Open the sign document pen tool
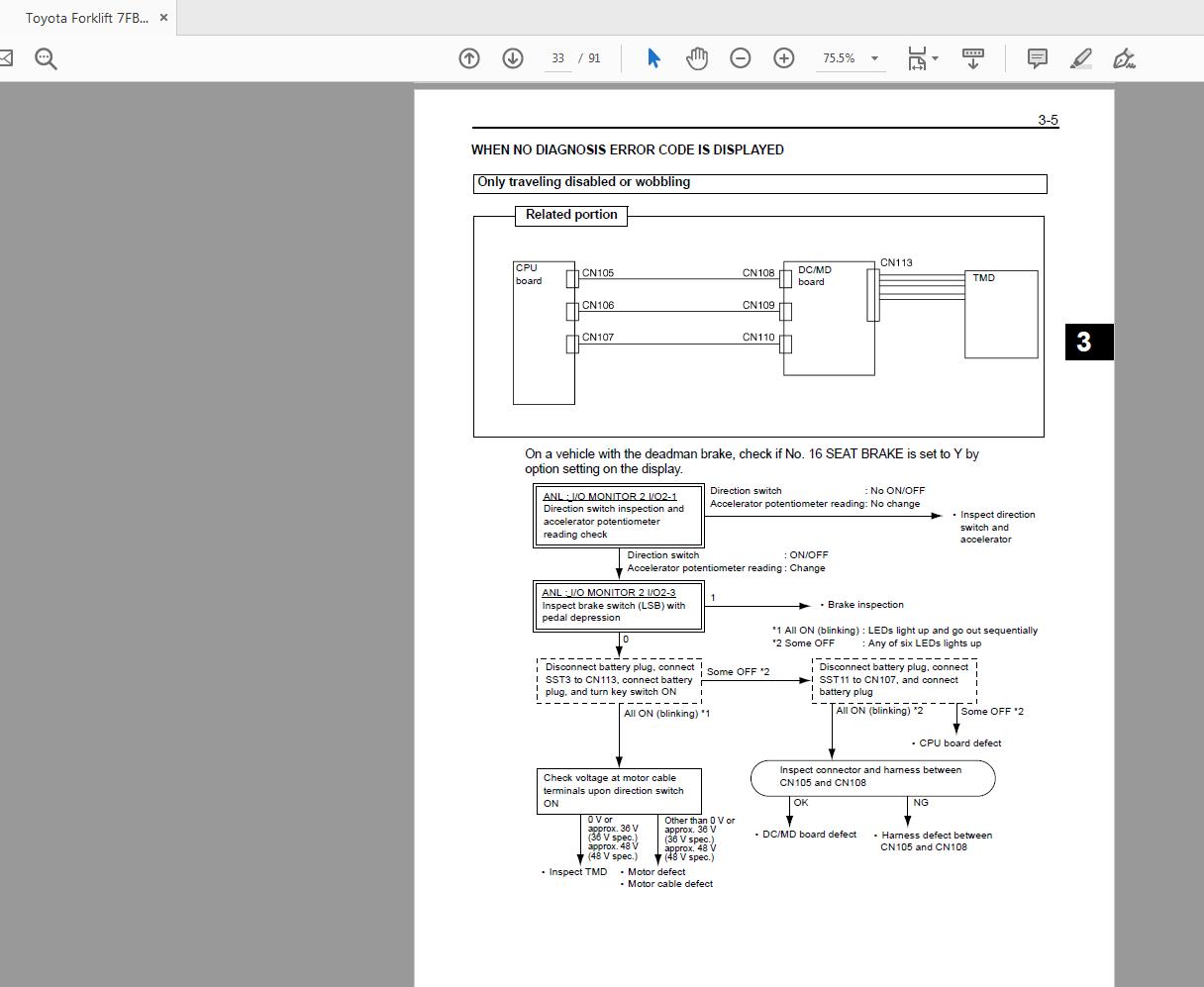The height and width of the screenshot is (987, 1204). tap(1124, 58)
